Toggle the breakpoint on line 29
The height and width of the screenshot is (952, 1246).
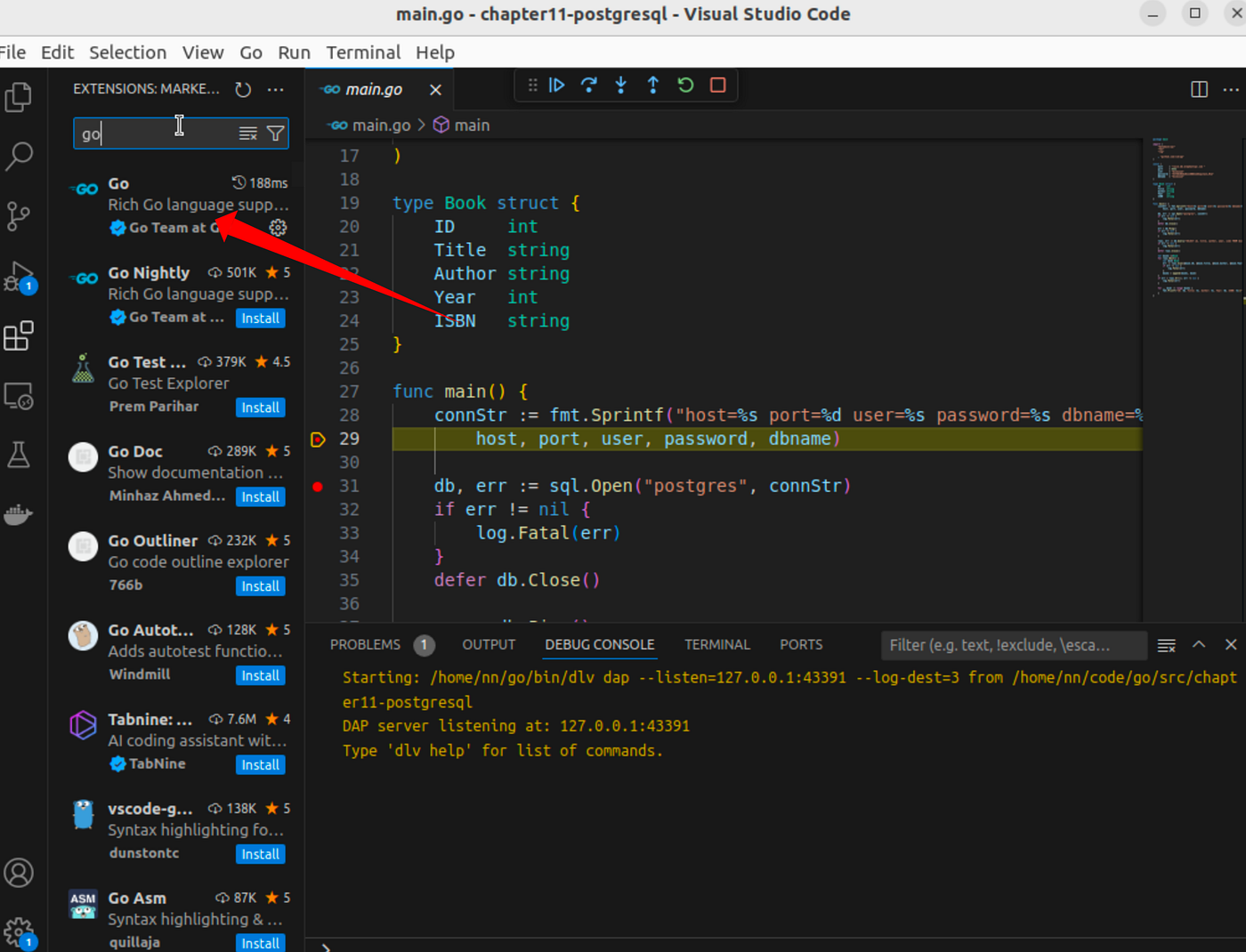pyautogui.click(x=318, y=440)
